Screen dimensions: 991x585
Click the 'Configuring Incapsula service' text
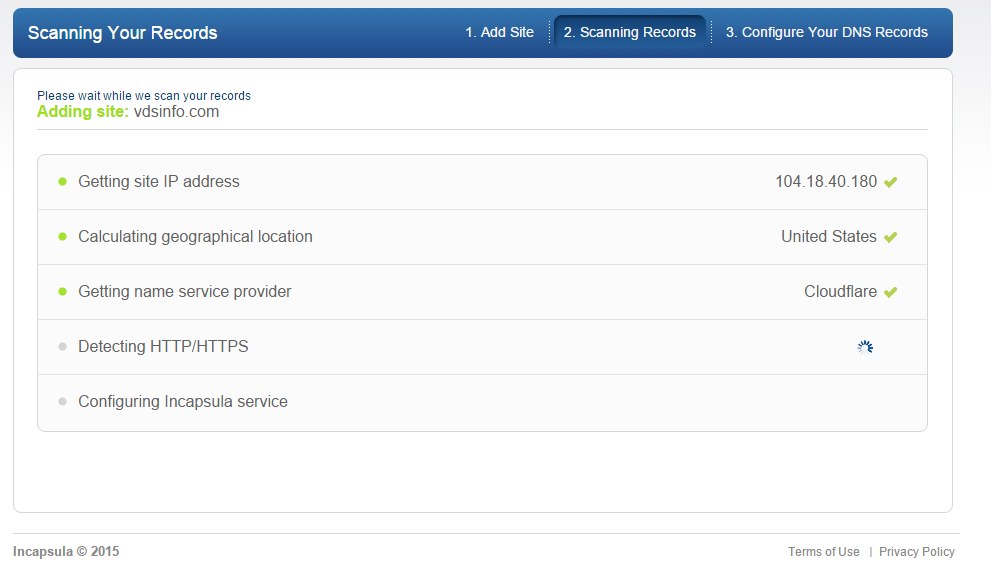point(183,402)
